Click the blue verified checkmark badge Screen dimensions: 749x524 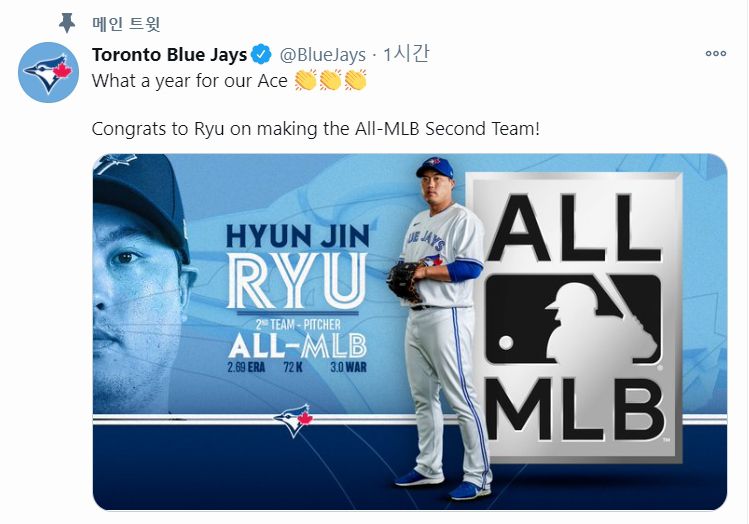[261, 54]
